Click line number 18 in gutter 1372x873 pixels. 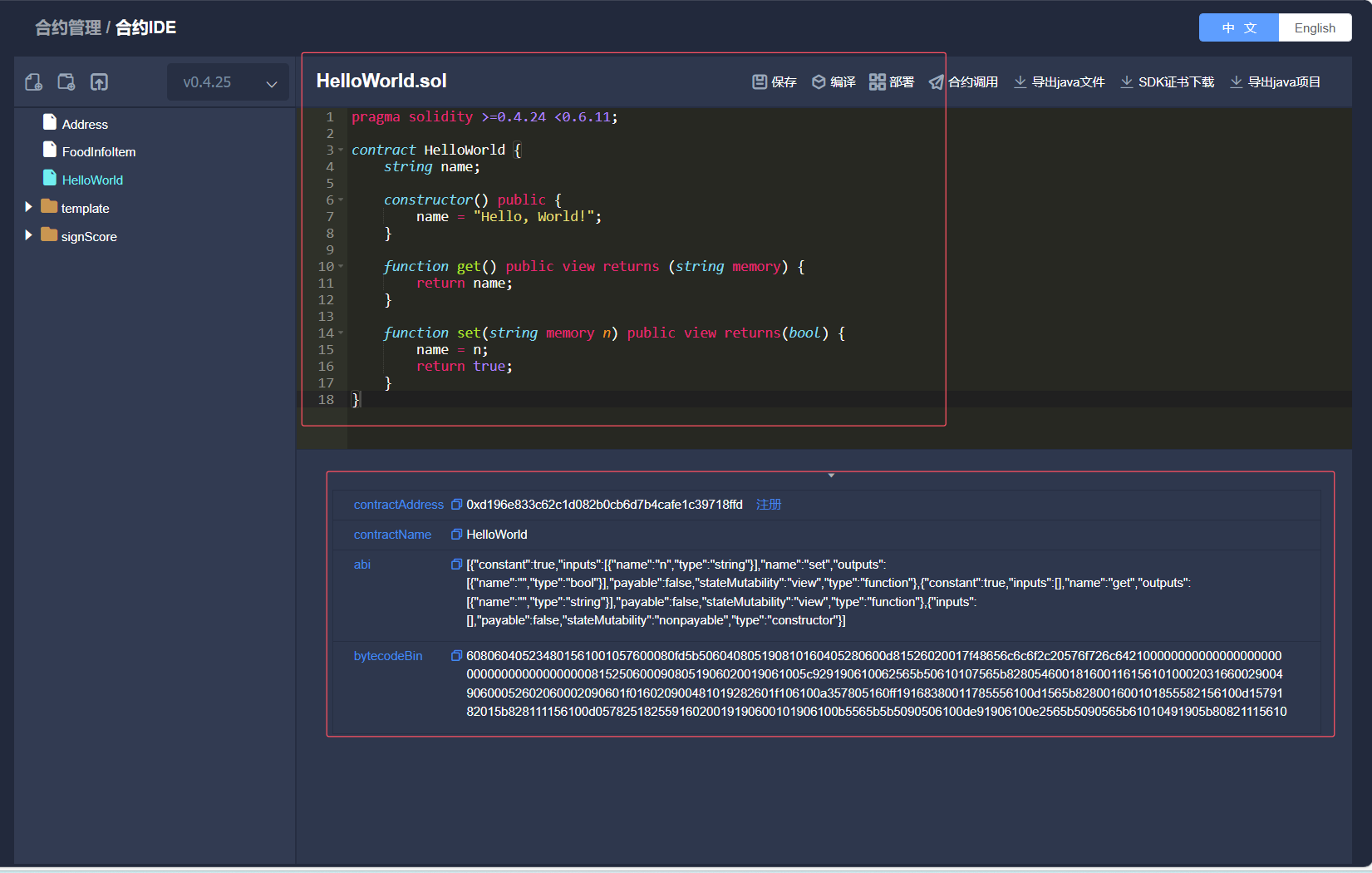pos(326,400)
